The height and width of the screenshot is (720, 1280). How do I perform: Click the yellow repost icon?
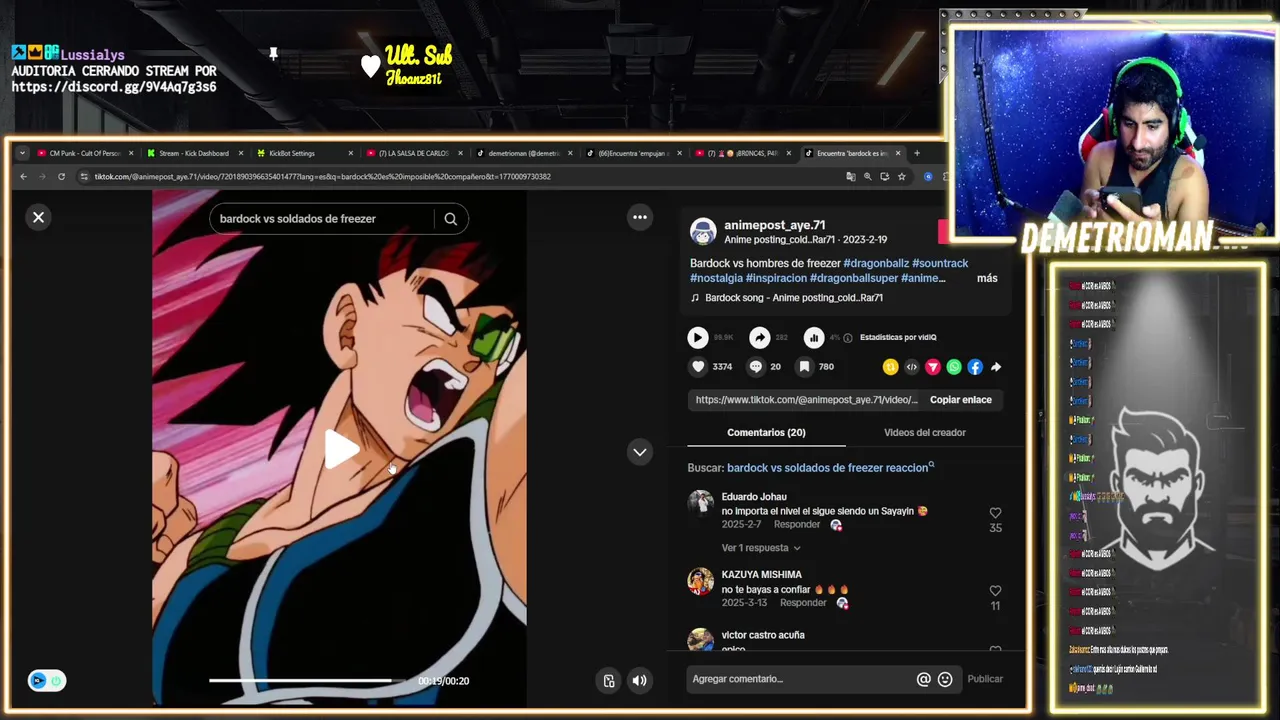point(890,367)
